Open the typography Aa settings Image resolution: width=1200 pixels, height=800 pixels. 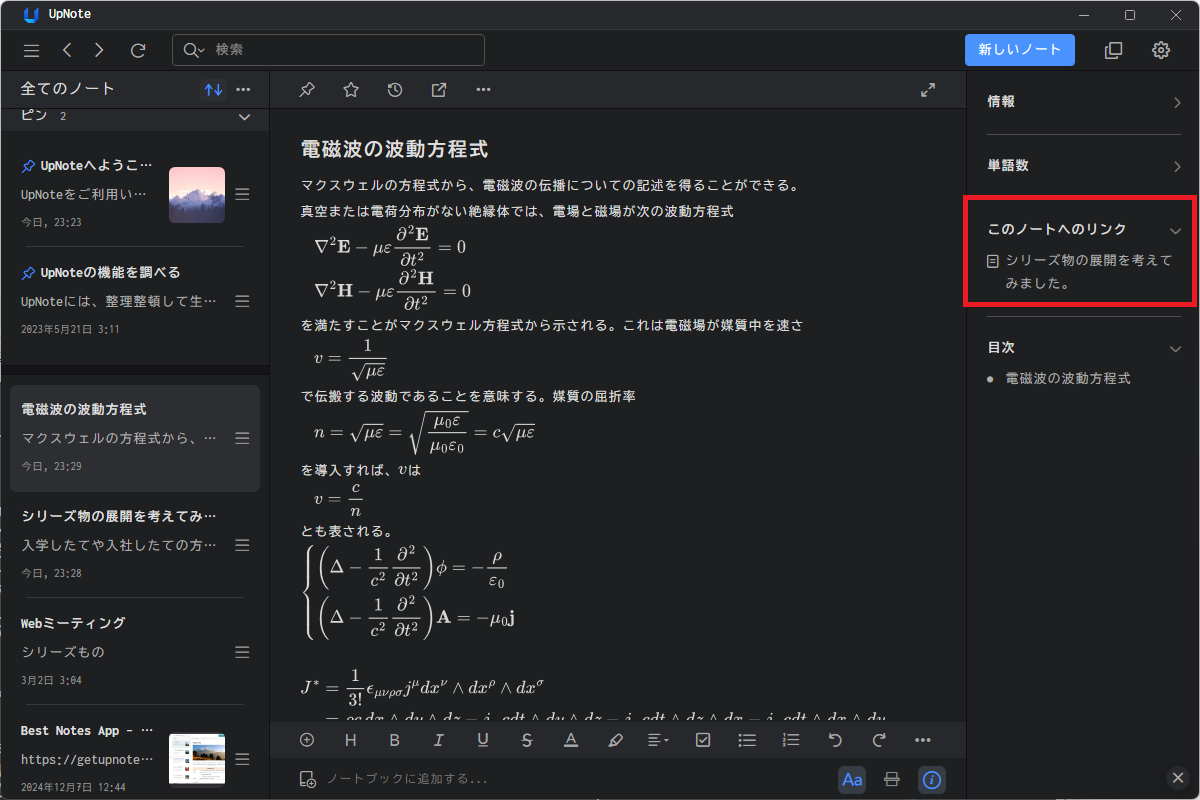tap(852, 779)
